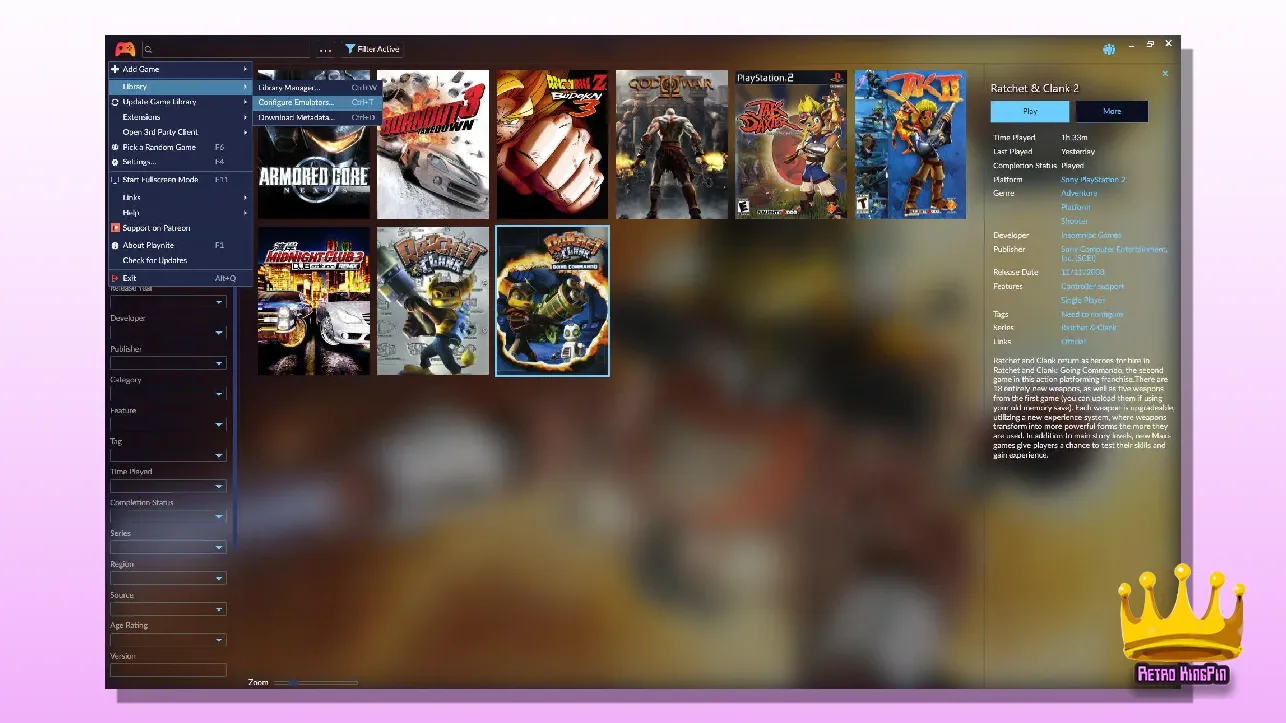Select the first Ratchet & Clank cover
This screenshot has width=1286, height=723.
click(x=433, y=301)
